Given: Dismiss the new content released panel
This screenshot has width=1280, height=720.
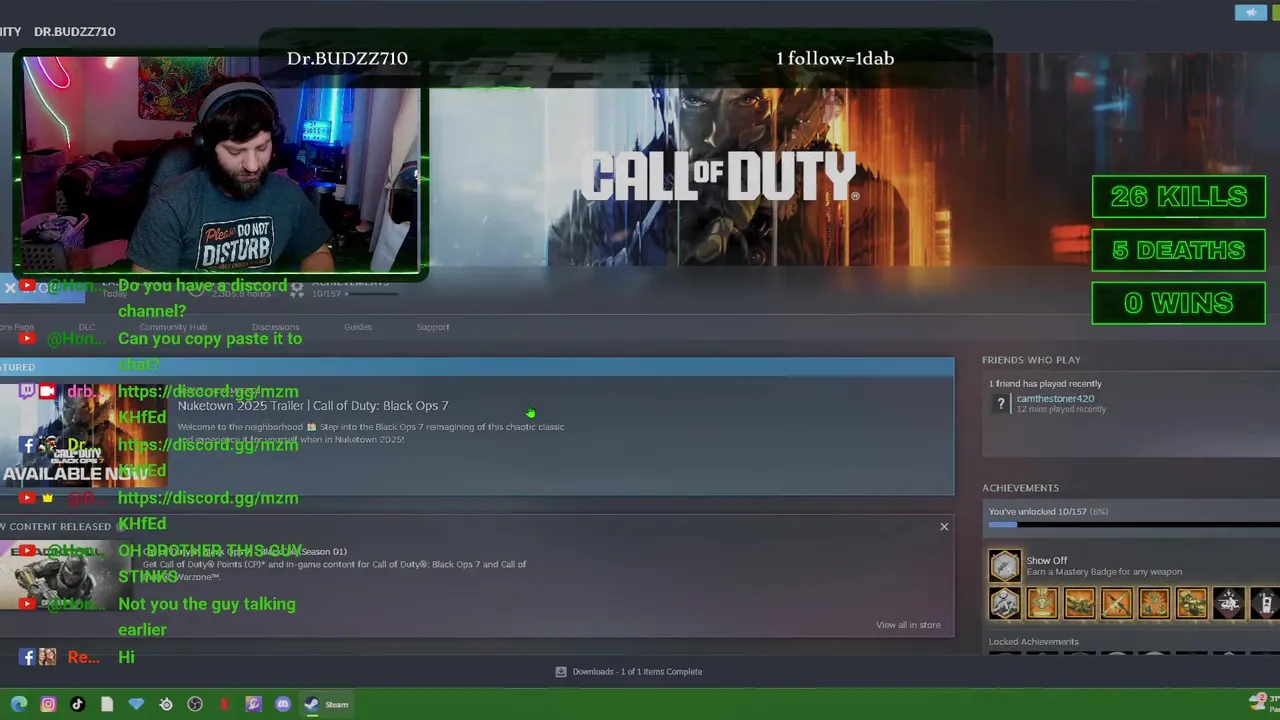Looking at the screenshot, I should (944, 526).
